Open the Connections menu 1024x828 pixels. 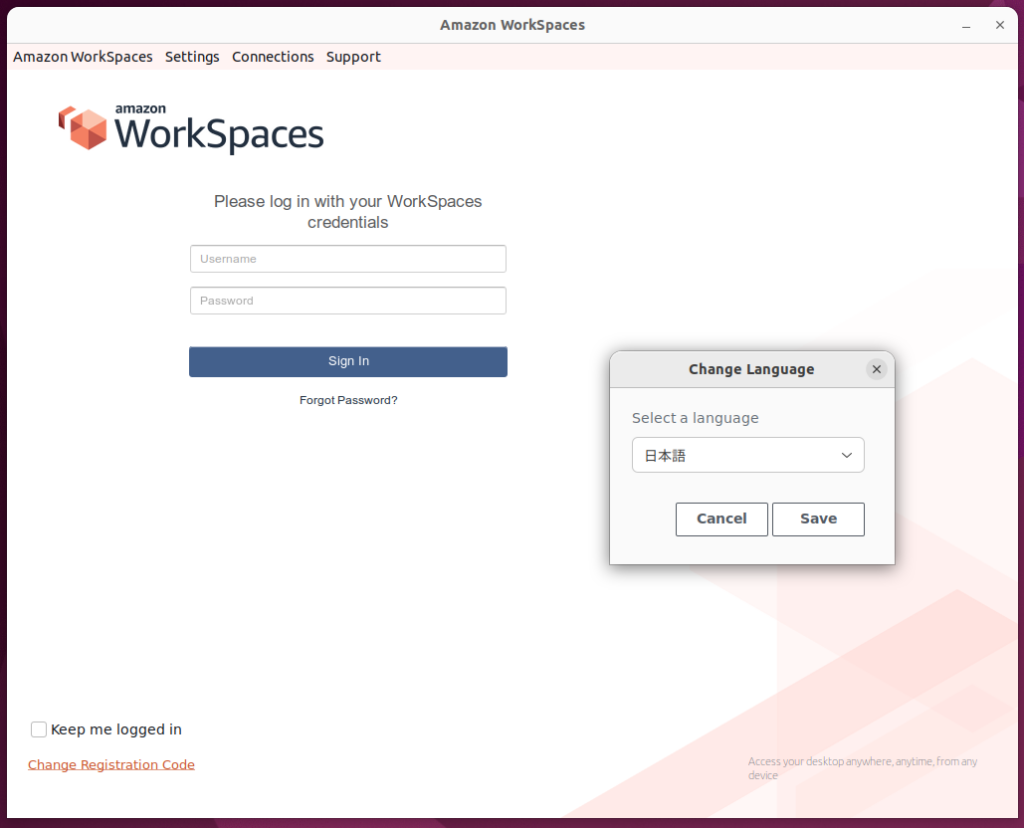coord(272,57)
